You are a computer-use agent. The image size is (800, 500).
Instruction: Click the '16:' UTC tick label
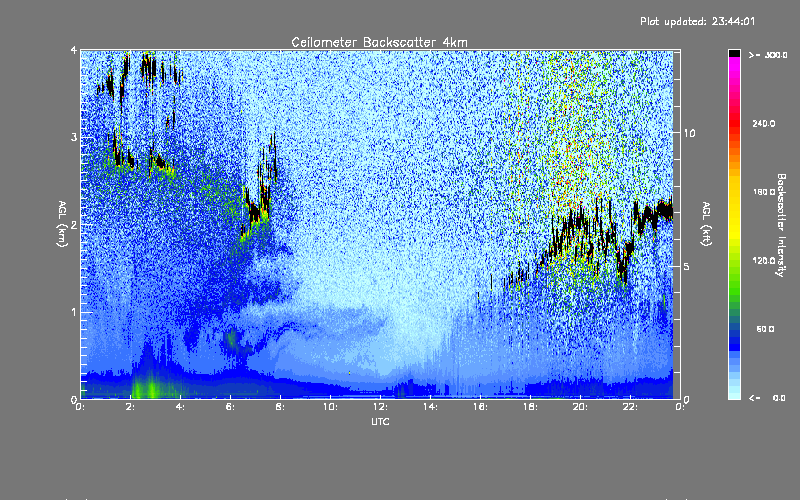[480, 407]
